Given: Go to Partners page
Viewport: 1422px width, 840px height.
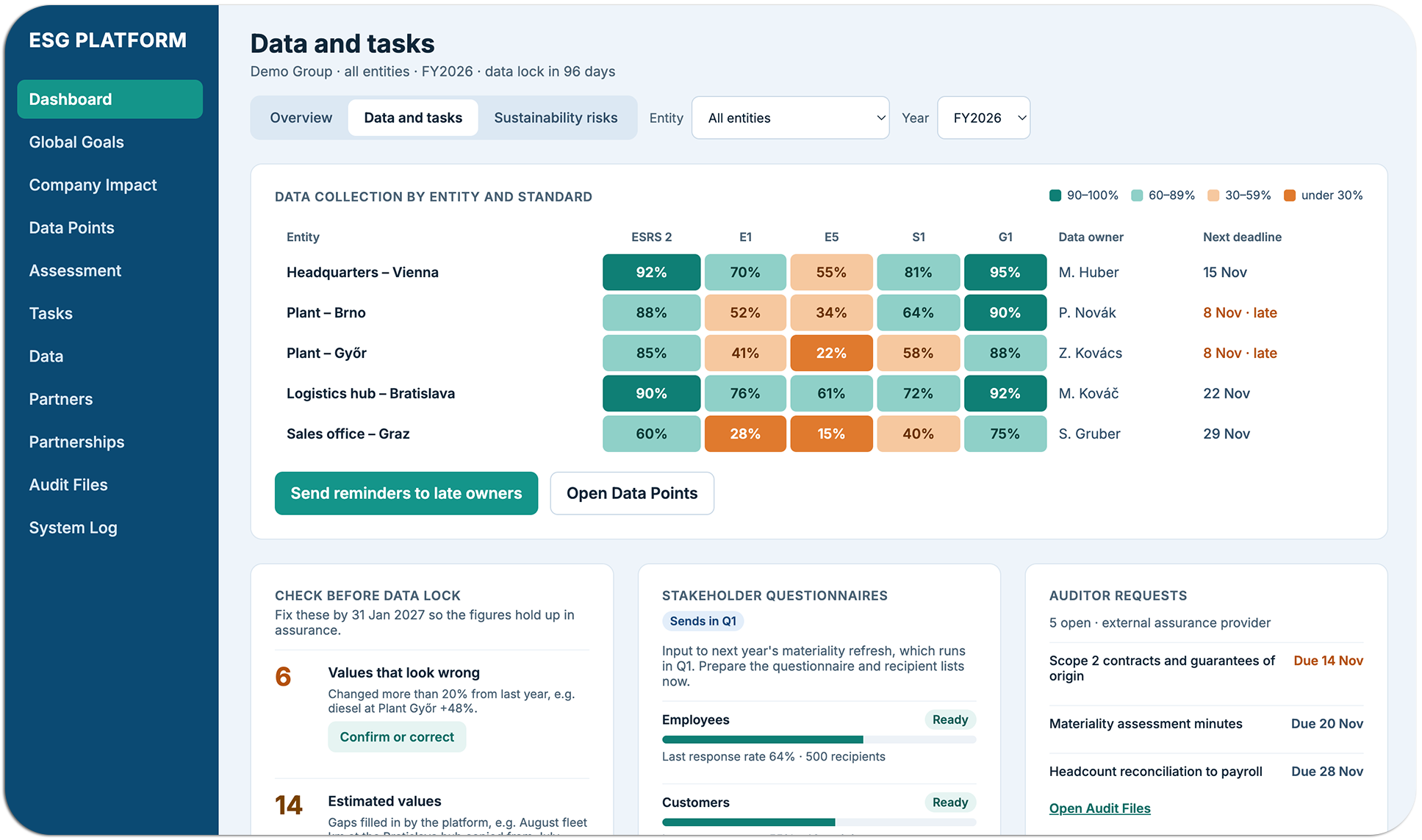Looking at the screenshot, I should (x=61, y=399).
